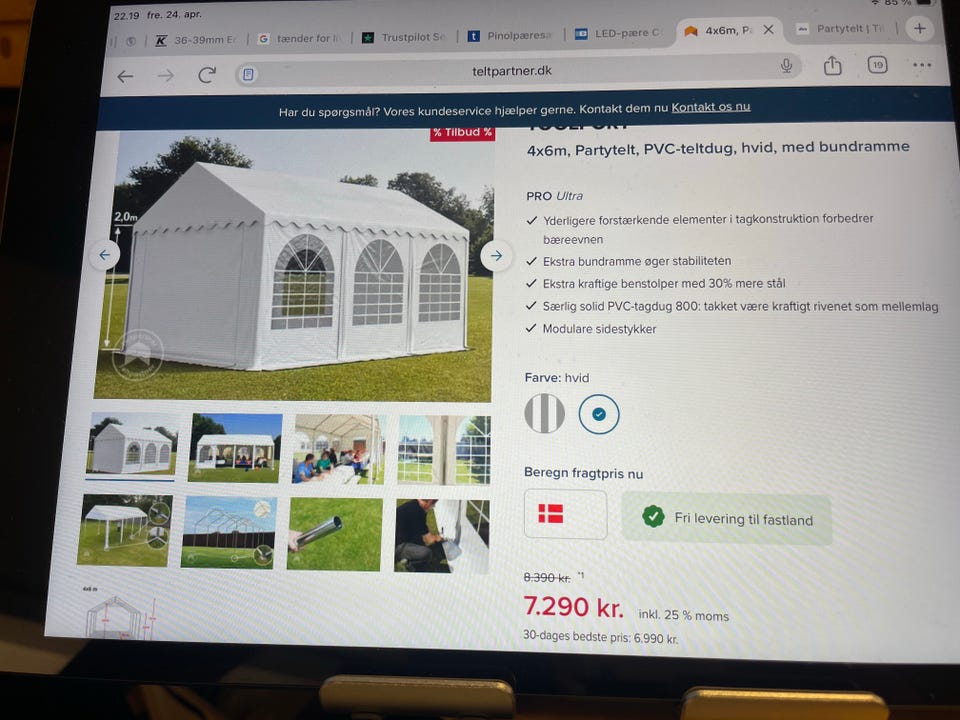Select the grey-white striped color option

point(544,413)
